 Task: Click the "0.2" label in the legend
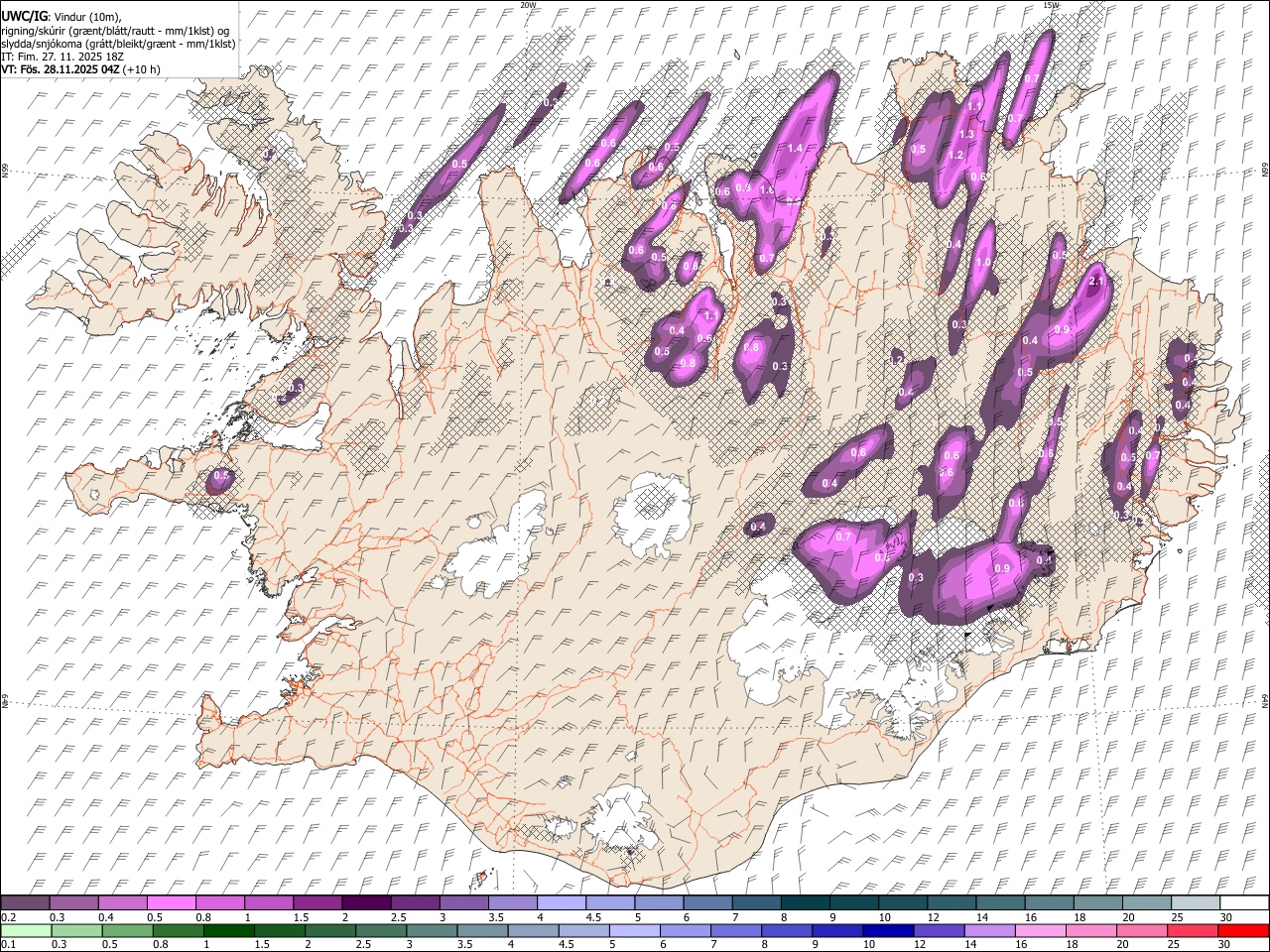[8, 917]
